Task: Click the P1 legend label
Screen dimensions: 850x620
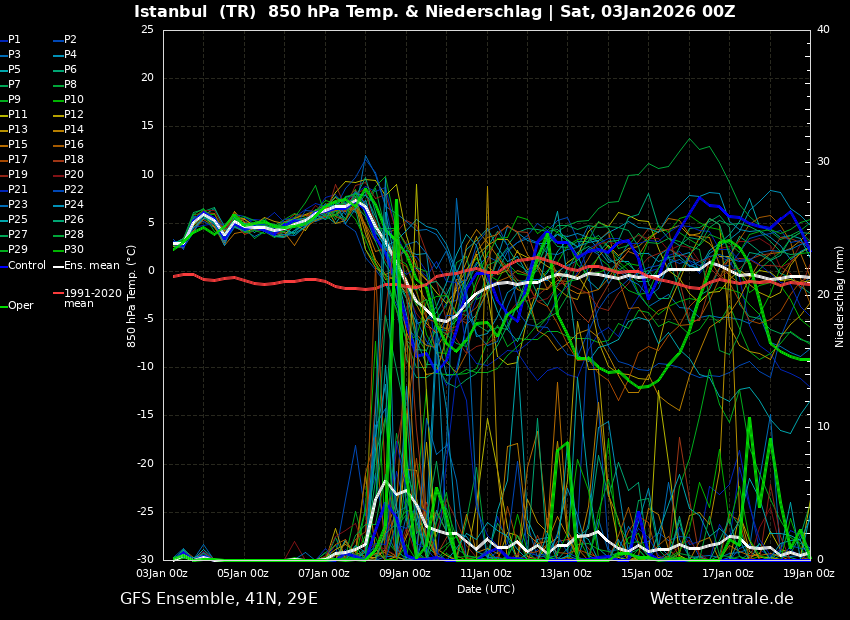Action: pos(14,40)
